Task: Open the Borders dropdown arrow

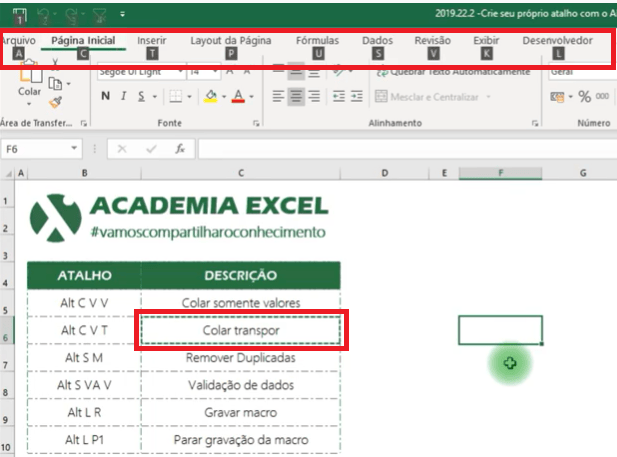Action: pyautogui.click(x=189, y=96)
